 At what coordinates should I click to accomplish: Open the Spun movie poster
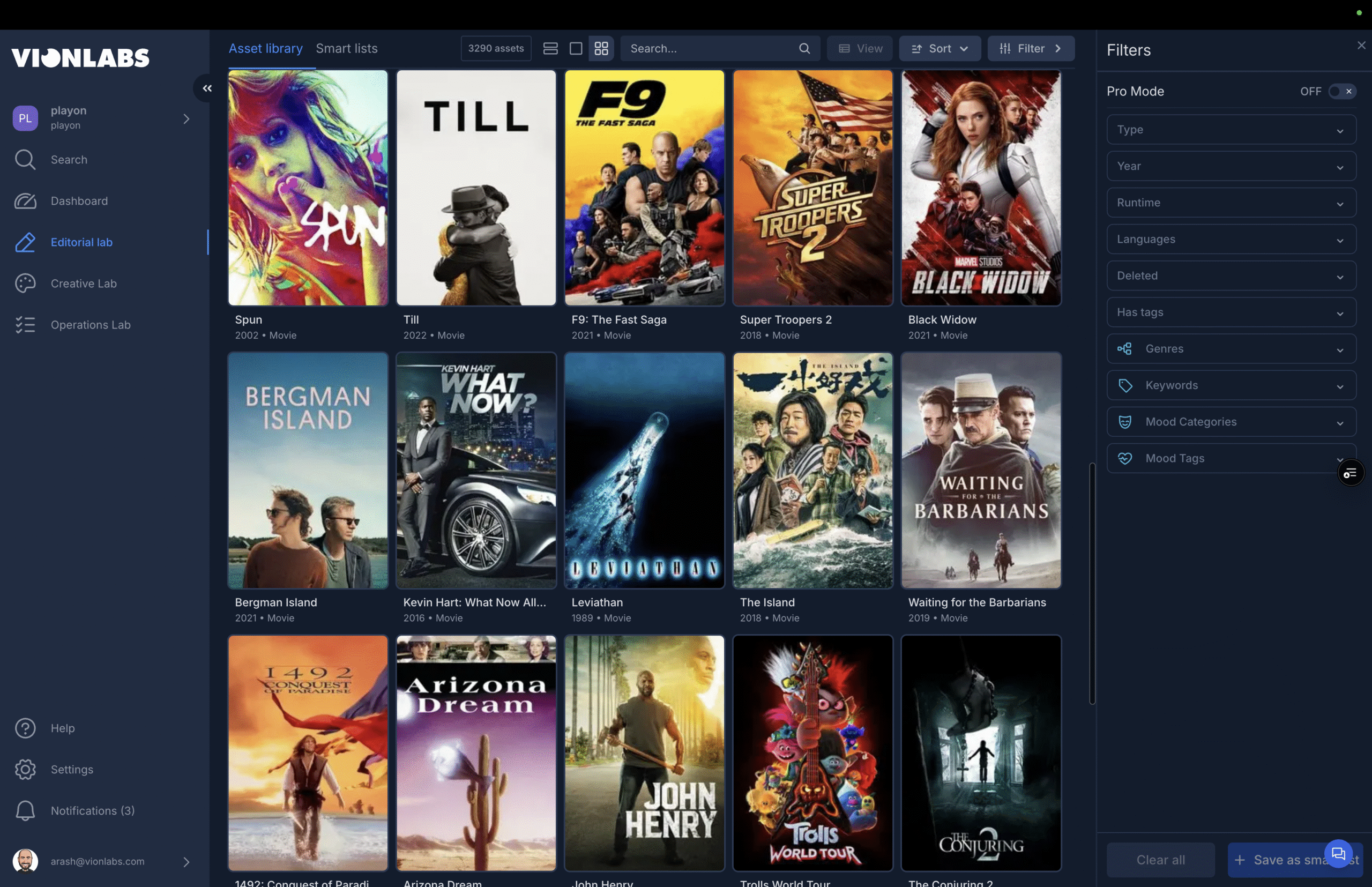308,188
